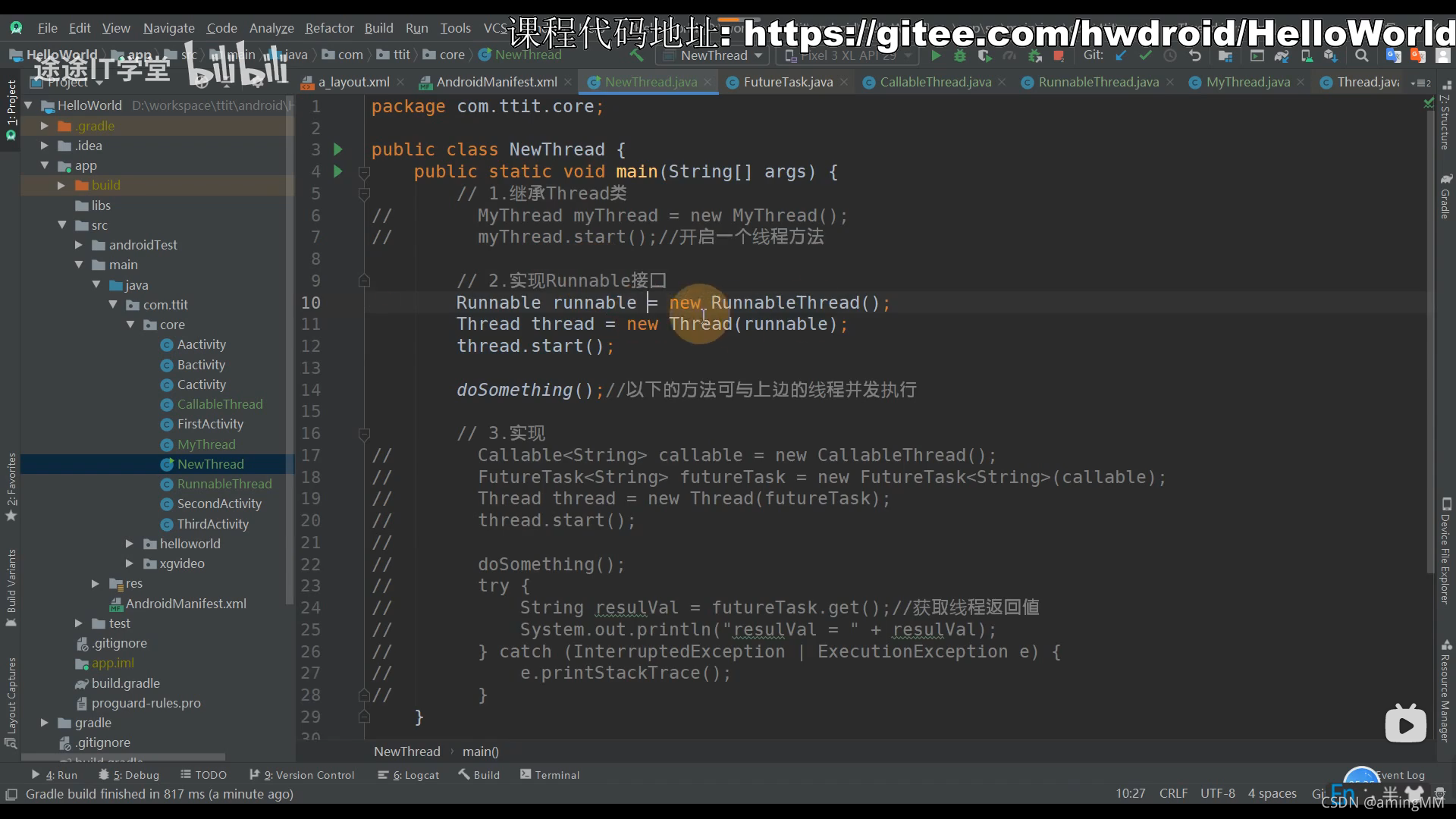Open Pixel 3 XL device dropdown
The width and height of the screenshot is (1456, 819).
coord(848,55)
